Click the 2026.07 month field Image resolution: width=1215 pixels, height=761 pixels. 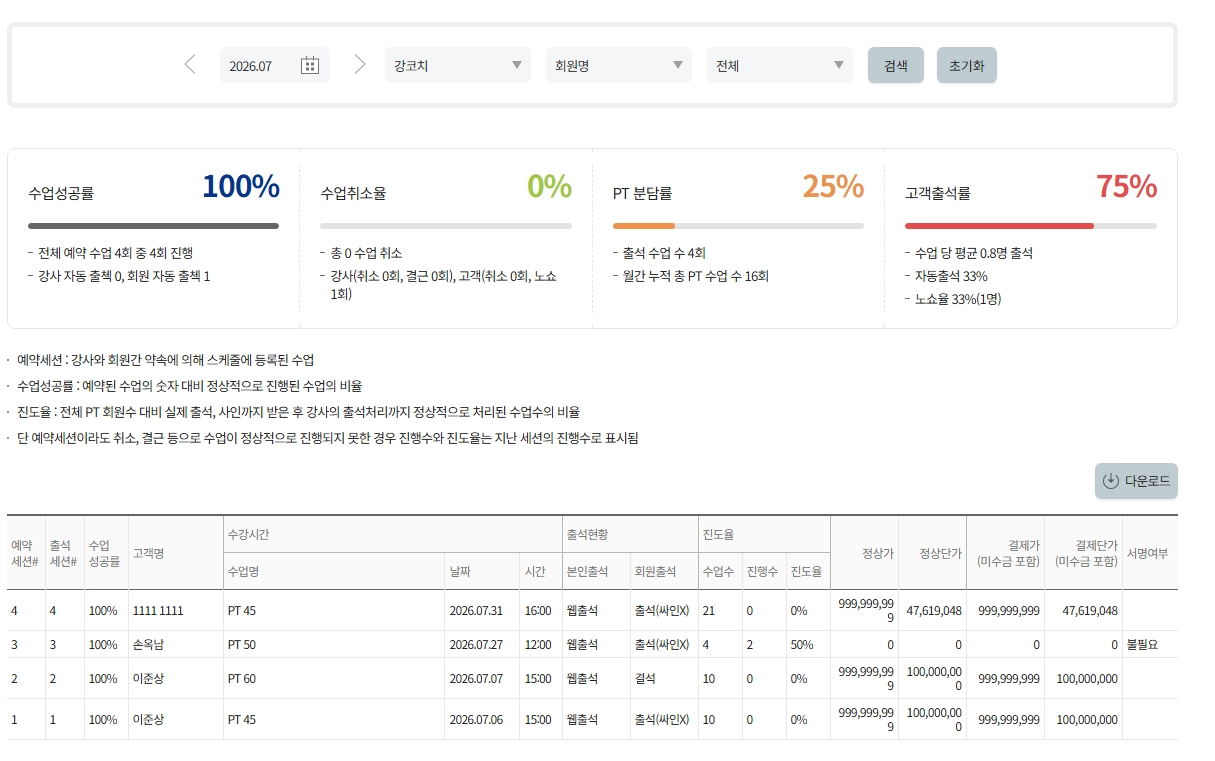coord(275,65)
